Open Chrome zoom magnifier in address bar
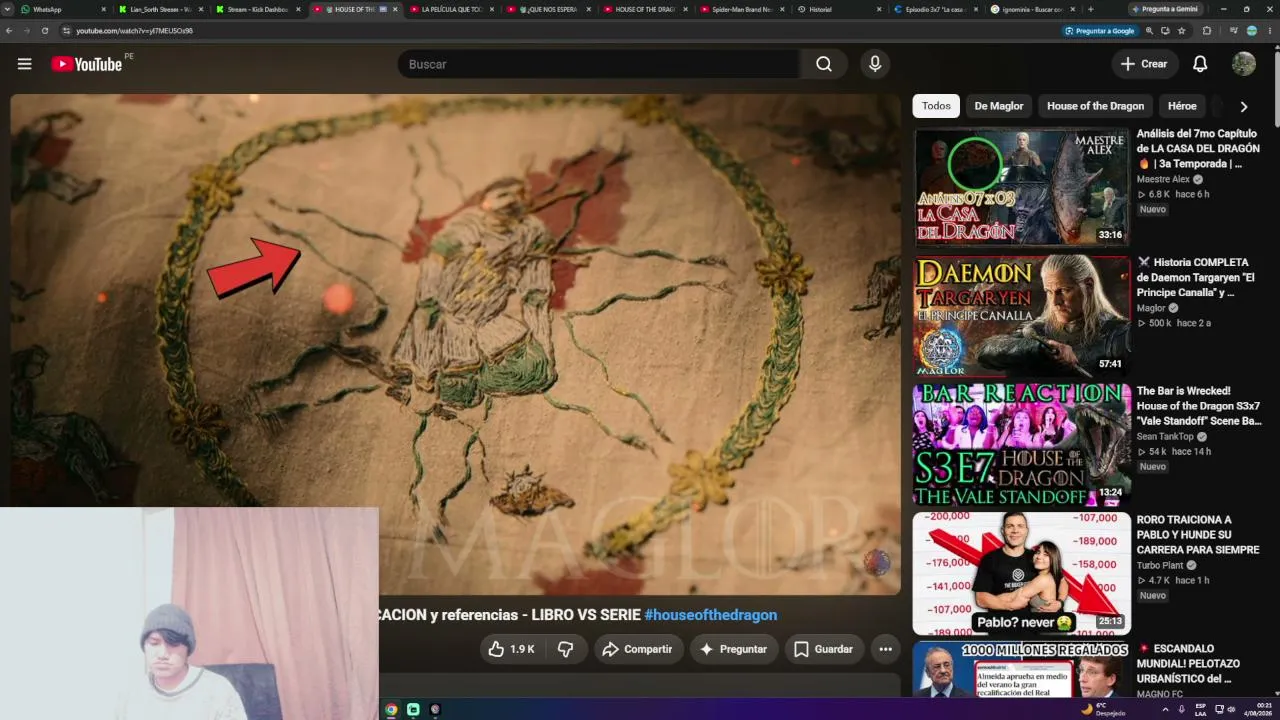The image size is (1280, 720). 1149,31
